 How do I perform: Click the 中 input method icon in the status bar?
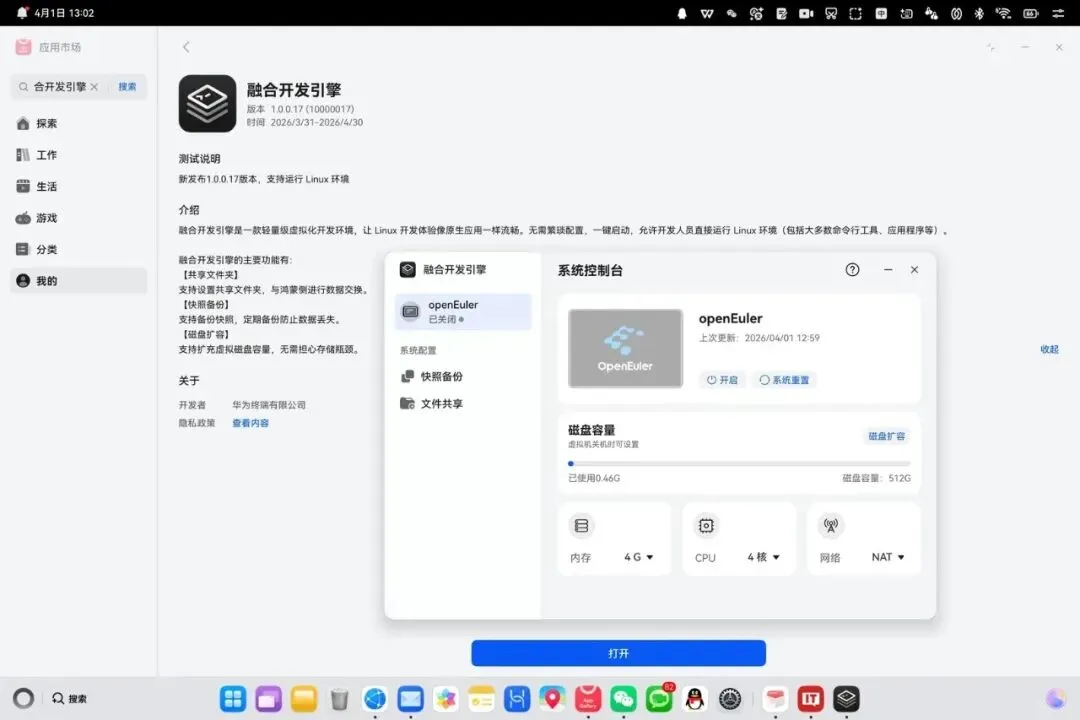pos(881,13)
